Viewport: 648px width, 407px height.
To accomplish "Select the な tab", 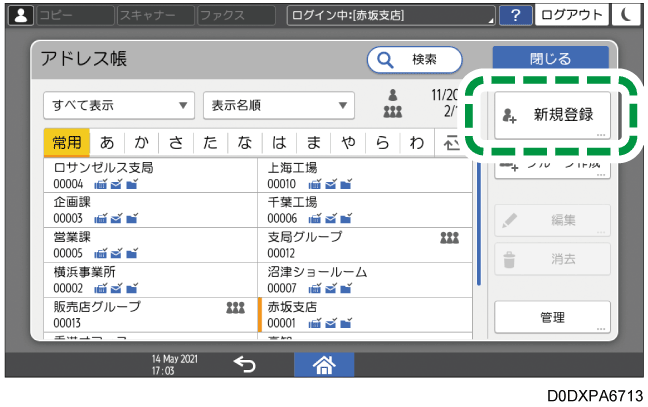I will point(245,143).
